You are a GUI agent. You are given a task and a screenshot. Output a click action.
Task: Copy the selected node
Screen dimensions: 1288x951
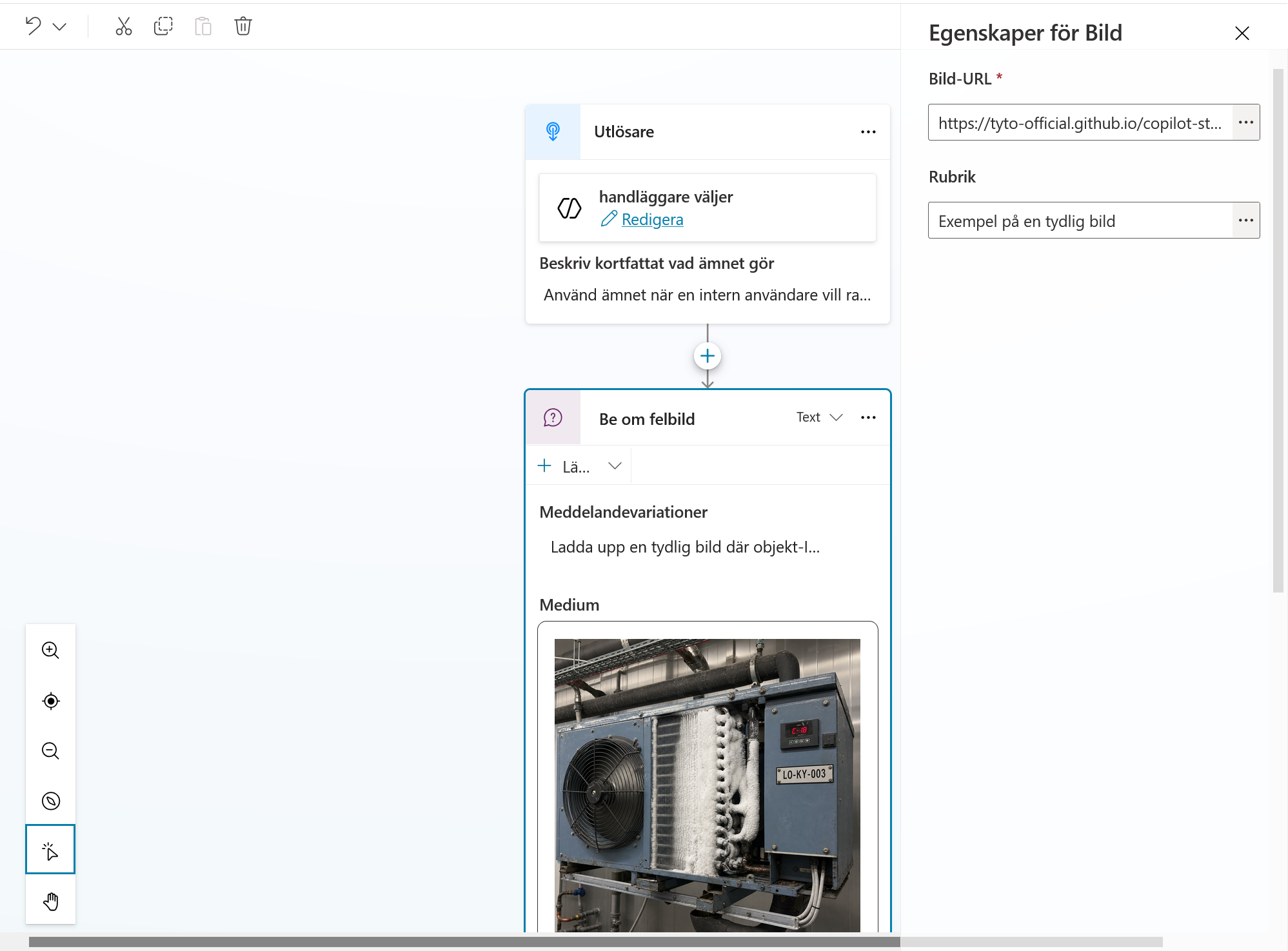163,26
